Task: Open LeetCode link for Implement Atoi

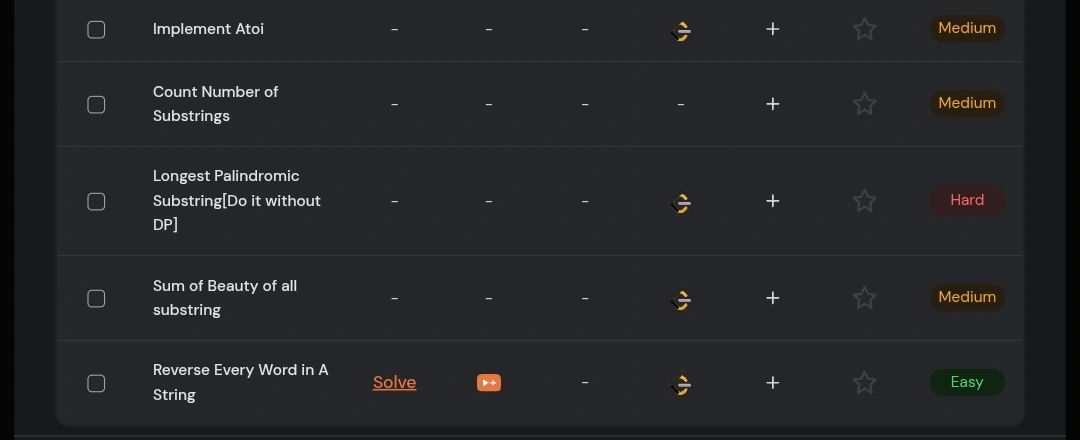Action: point(681,31)
